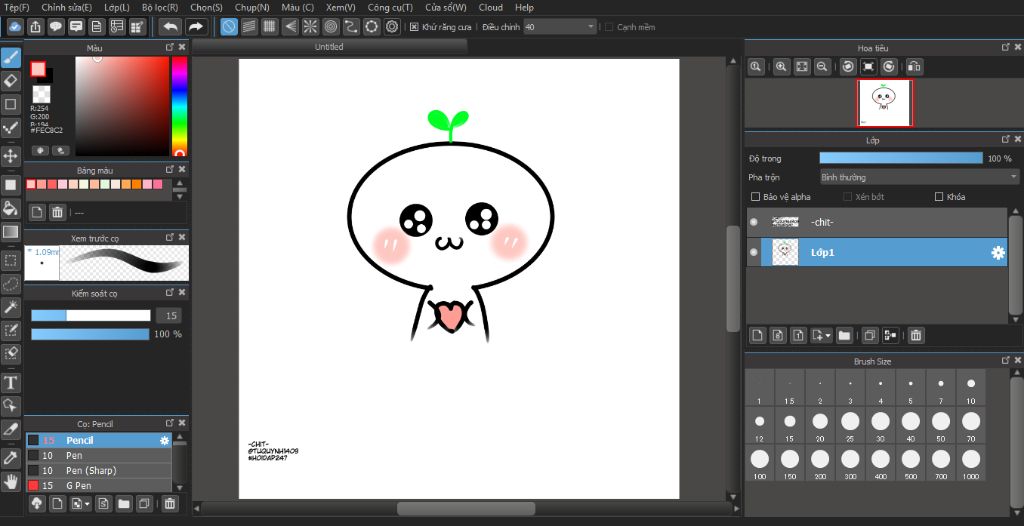Choose the Text tool
The image size is (1024, 526).
click(11, 383)
